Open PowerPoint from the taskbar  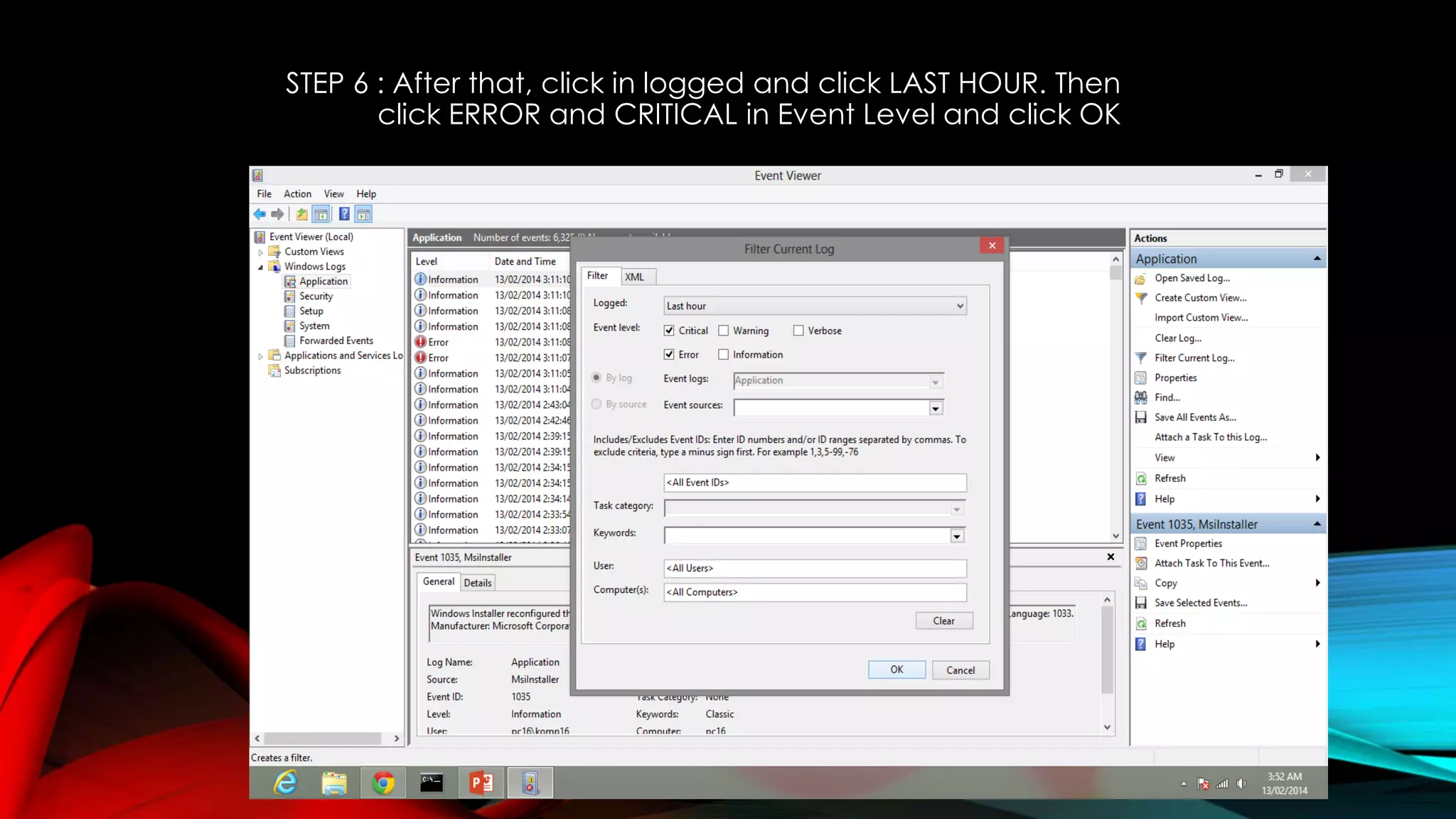click(x=481, y=783)
